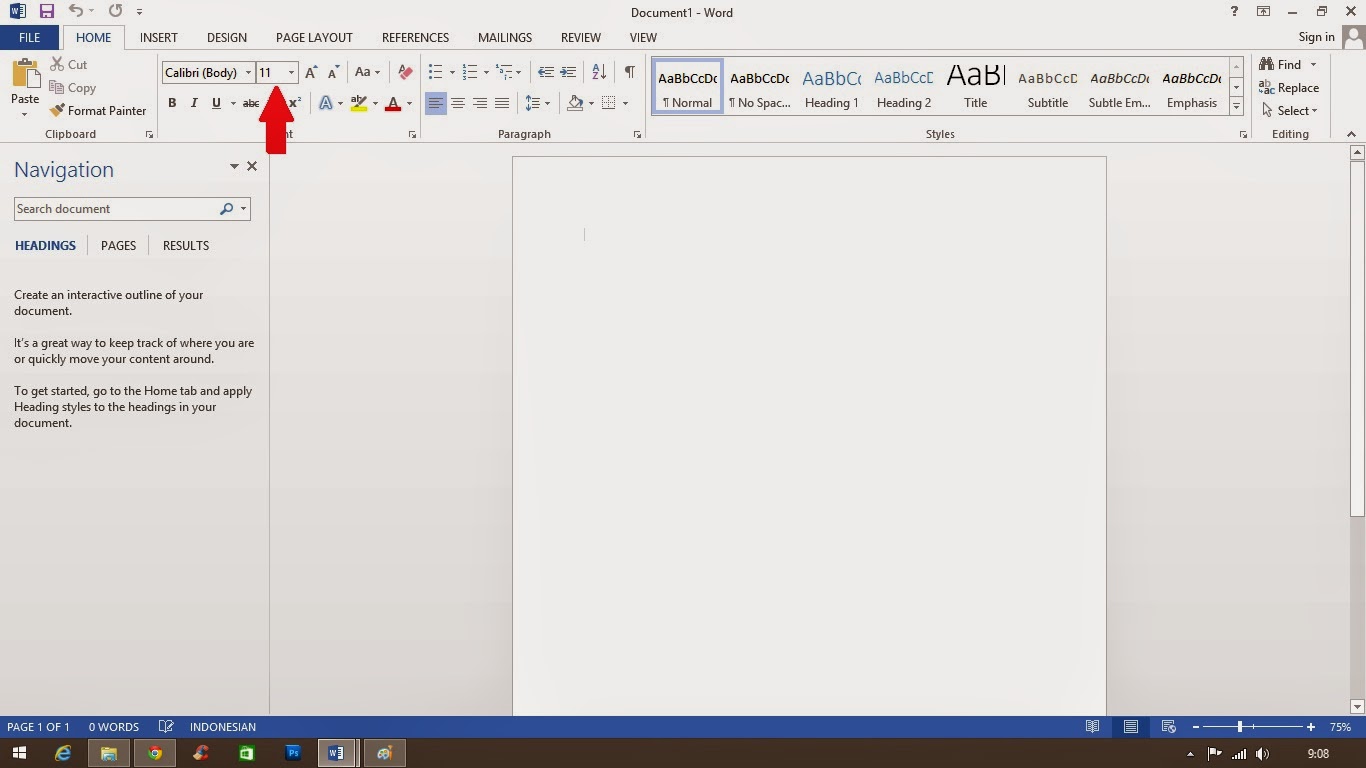Toggle superscript formatting
Image resolution: width=1366 pixels, height=768 pixels.
pyautogui.click(x=293, y=103)
